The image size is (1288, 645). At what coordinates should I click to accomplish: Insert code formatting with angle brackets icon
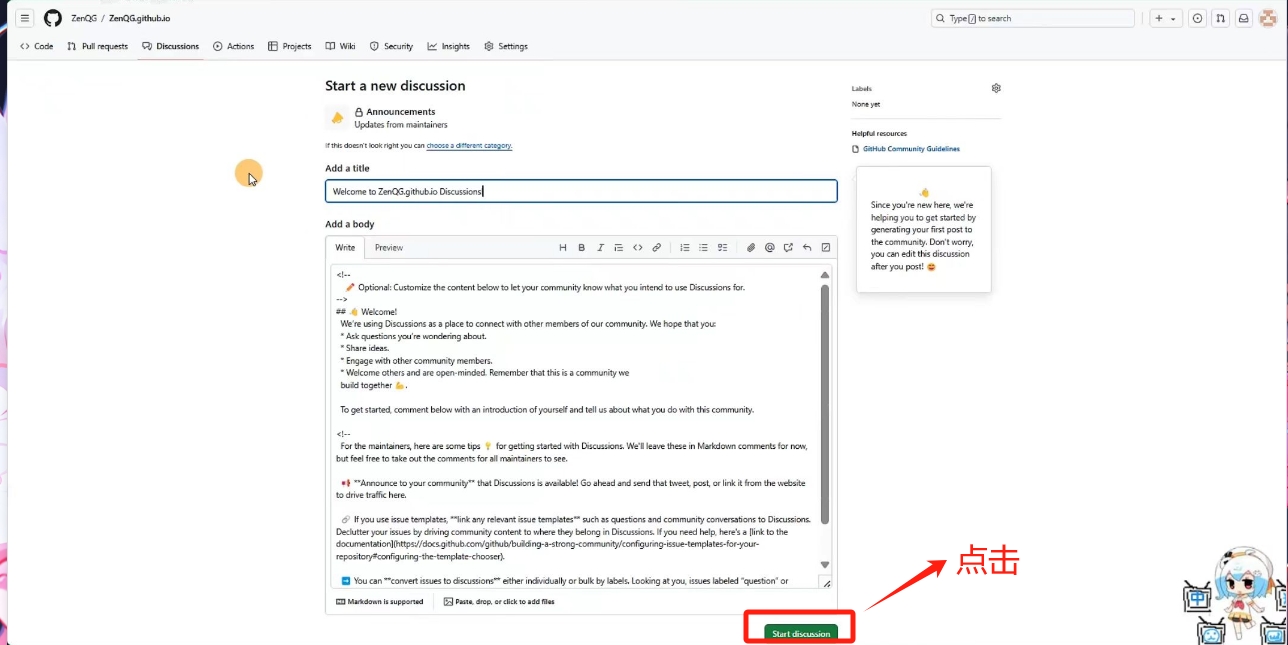tap(638, 248)
